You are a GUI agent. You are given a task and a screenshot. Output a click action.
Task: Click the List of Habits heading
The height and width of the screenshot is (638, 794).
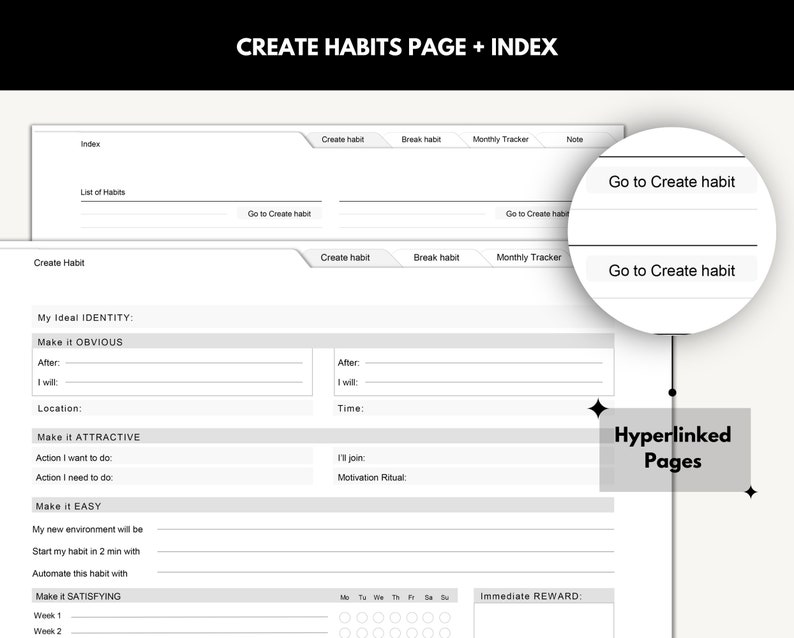[103, 192]
